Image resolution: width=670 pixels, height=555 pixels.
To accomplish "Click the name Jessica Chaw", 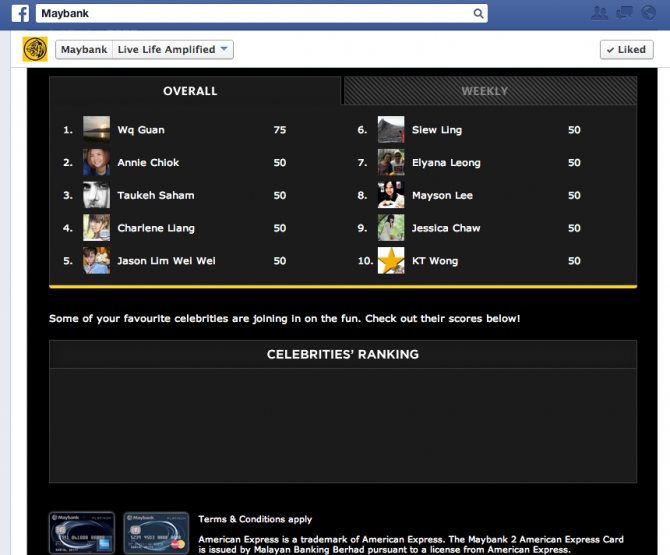I will point(446,228).
